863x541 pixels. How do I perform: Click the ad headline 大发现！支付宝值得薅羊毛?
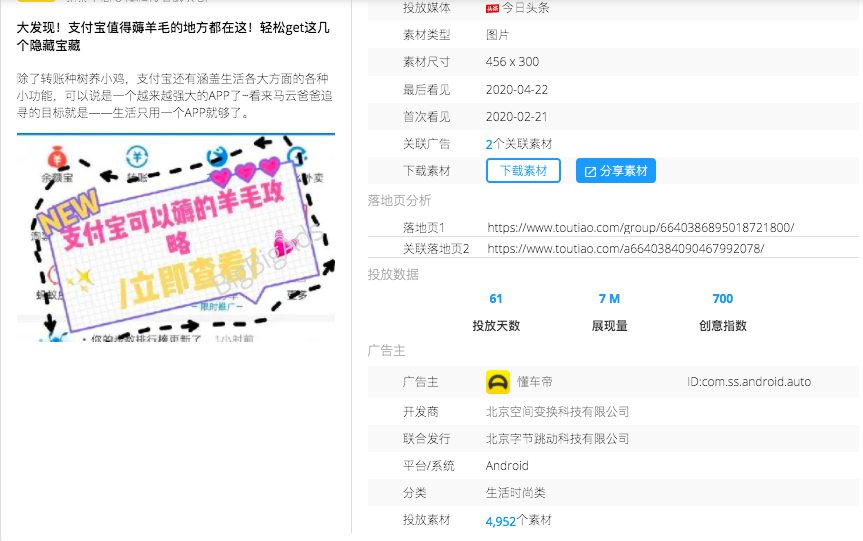pos(173,36)
